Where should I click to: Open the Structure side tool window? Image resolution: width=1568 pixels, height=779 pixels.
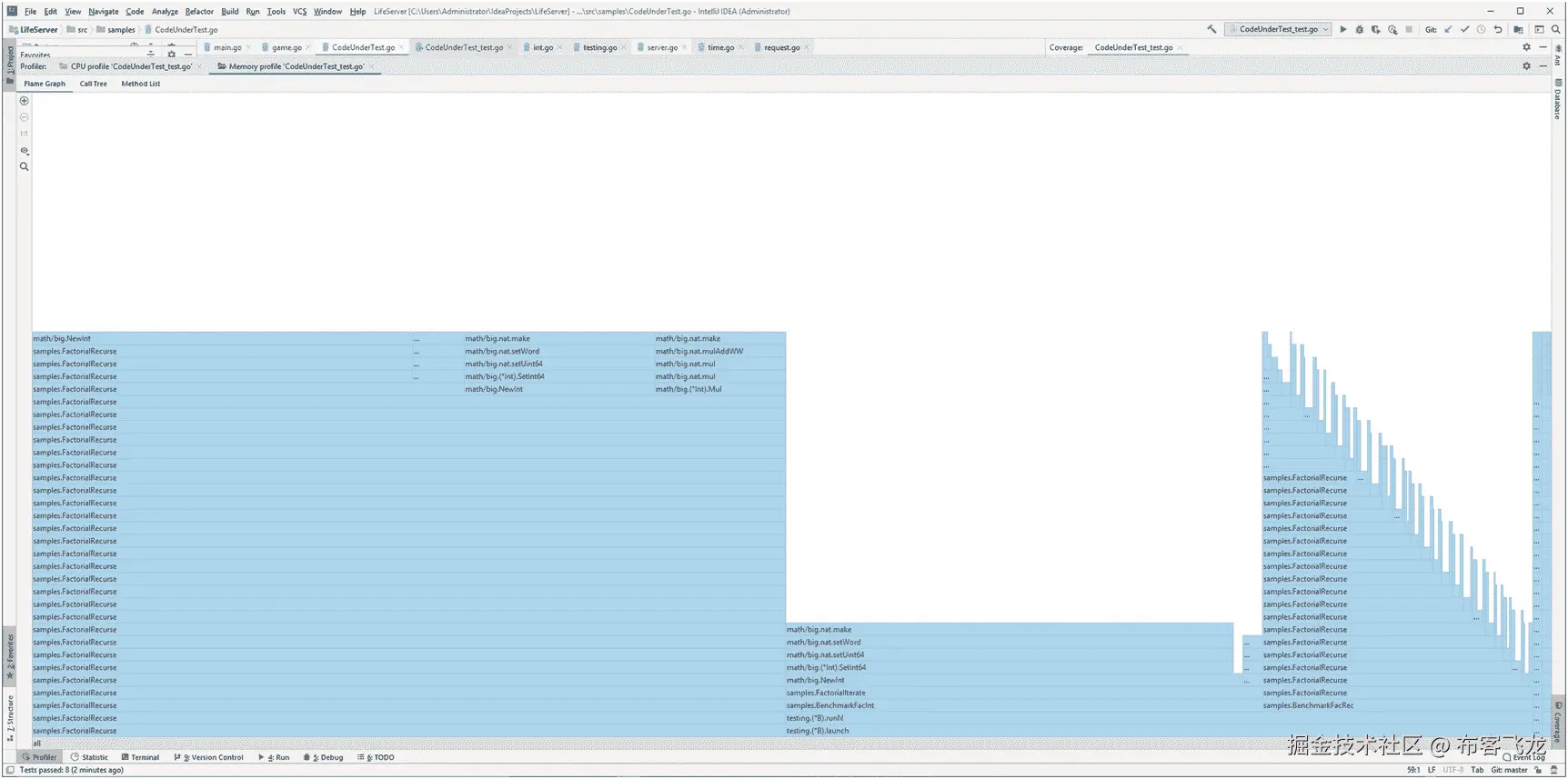point(10,717)
